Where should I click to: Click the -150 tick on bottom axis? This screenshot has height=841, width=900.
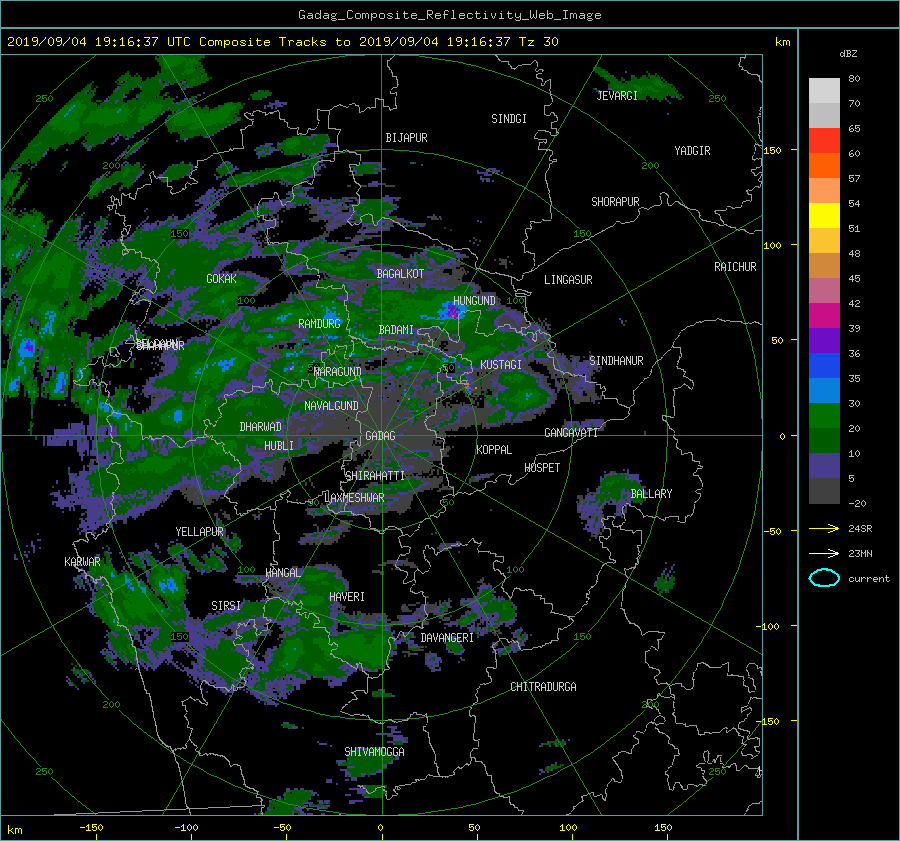click(91, 827)
